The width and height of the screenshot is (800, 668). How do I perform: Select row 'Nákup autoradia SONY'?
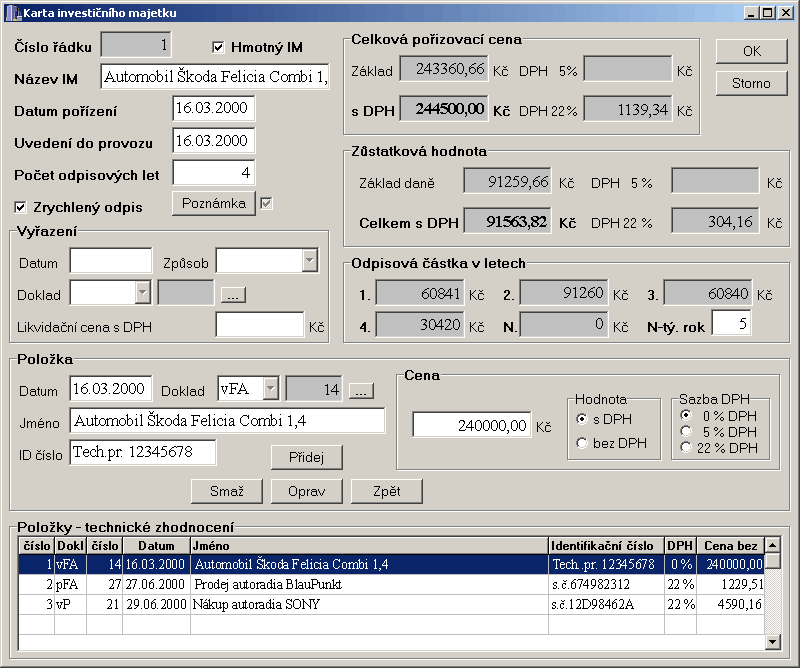pyautogui.click(x=391, y=604)
